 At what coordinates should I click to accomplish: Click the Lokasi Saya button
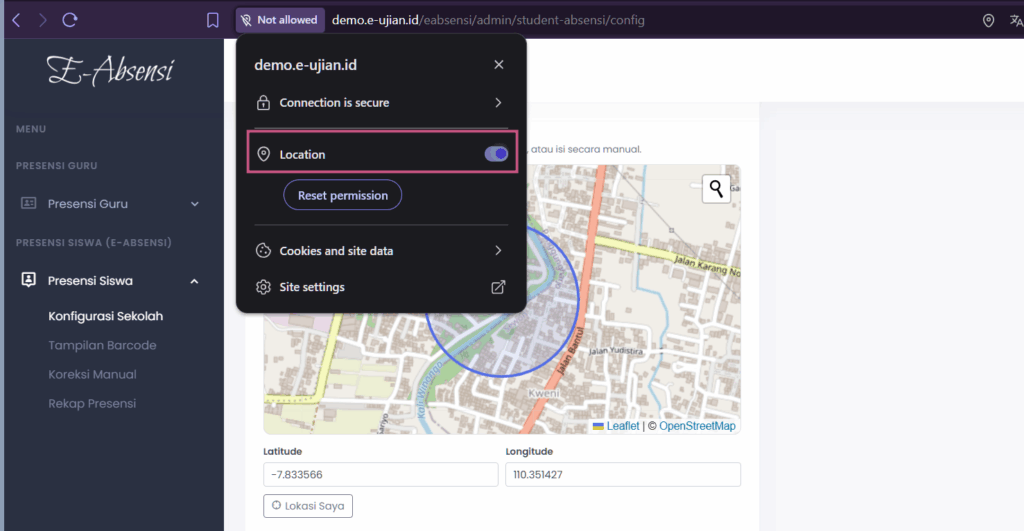[308, 506]
